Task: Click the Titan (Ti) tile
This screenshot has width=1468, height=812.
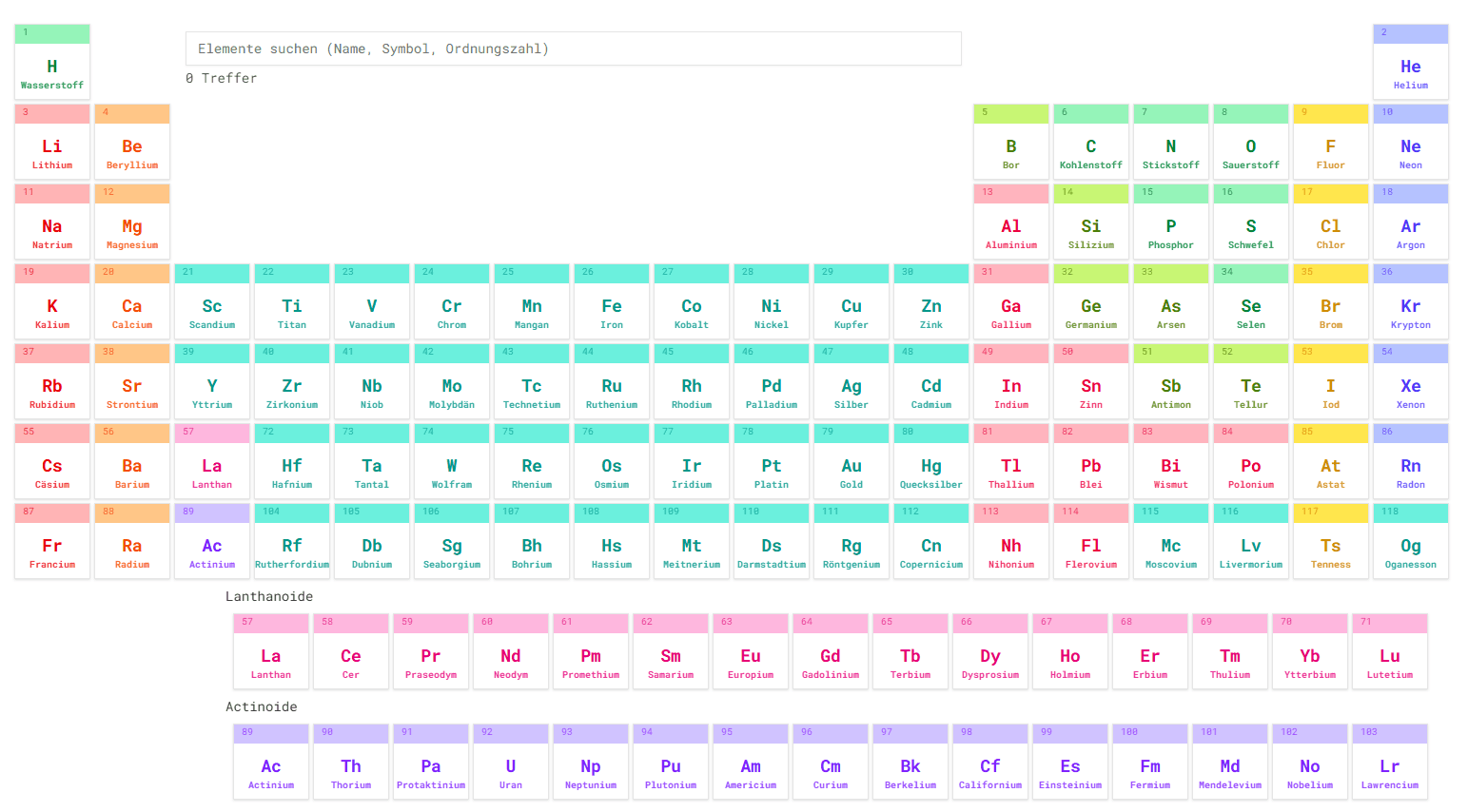Action: click(292, 301)
